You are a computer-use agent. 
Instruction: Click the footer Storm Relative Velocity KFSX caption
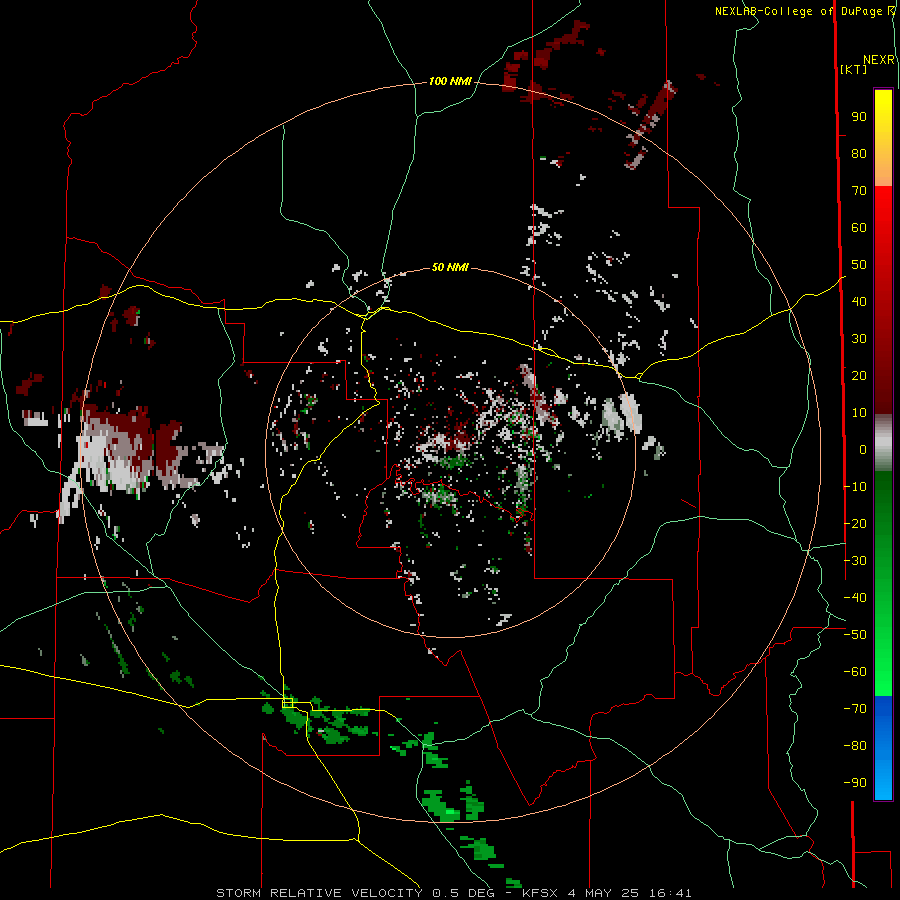[x=454, y=893]
